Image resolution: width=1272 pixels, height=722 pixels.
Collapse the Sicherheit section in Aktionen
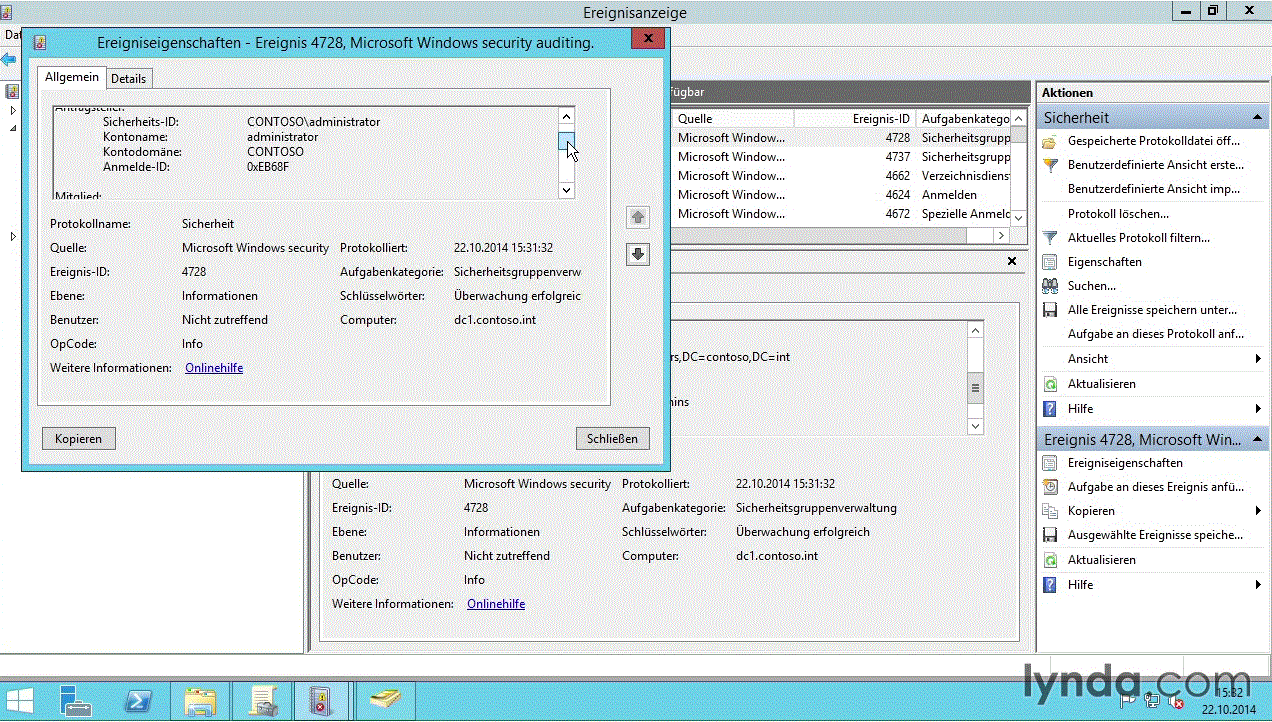click(x=1257, y=117)
